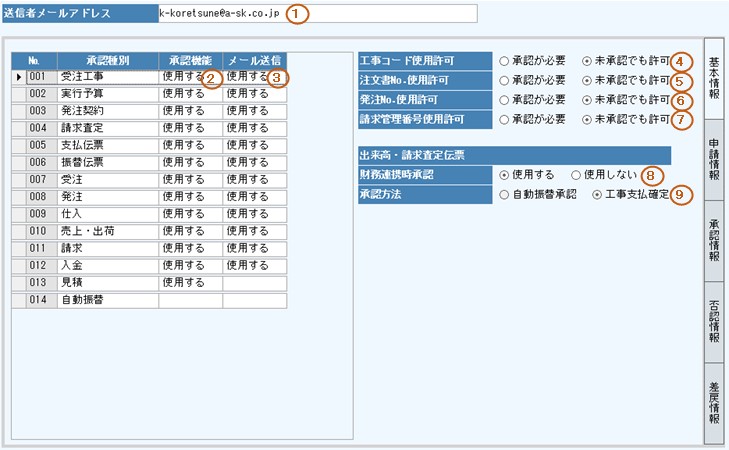Select '承認が必要' for 注文書No.使用許可
729x450 pixels.
[x=505, y=81]
